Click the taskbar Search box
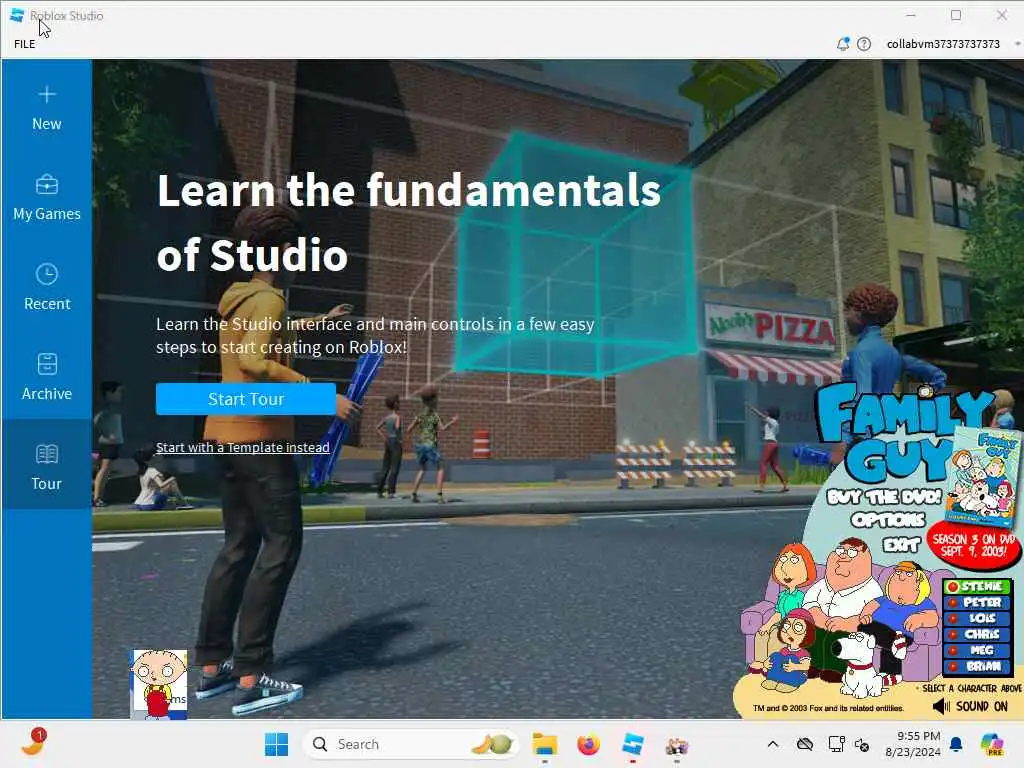Image resolution: width=1024 pixels, height=768 pixels. tap(410, 744)
